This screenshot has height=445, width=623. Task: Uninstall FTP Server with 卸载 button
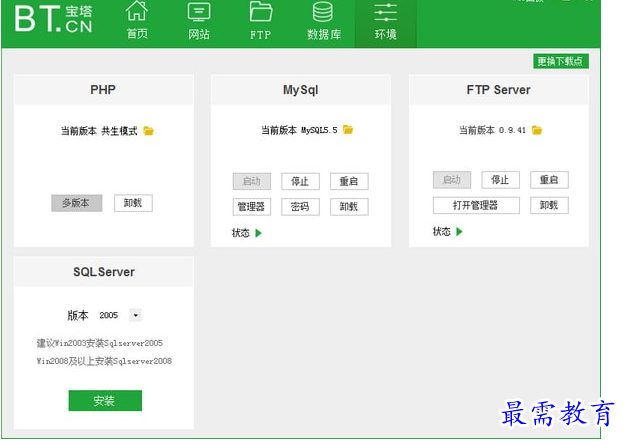pyautogui.click(x=549, y=205)
